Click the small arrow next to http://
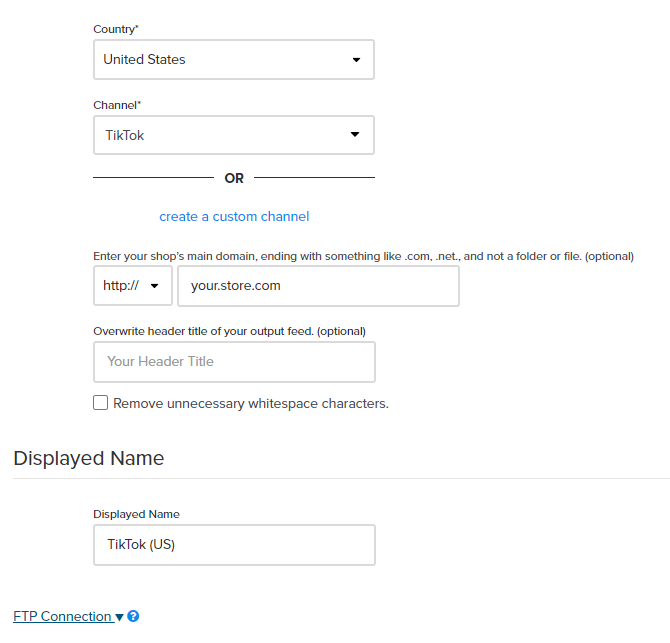 point(155,286)
